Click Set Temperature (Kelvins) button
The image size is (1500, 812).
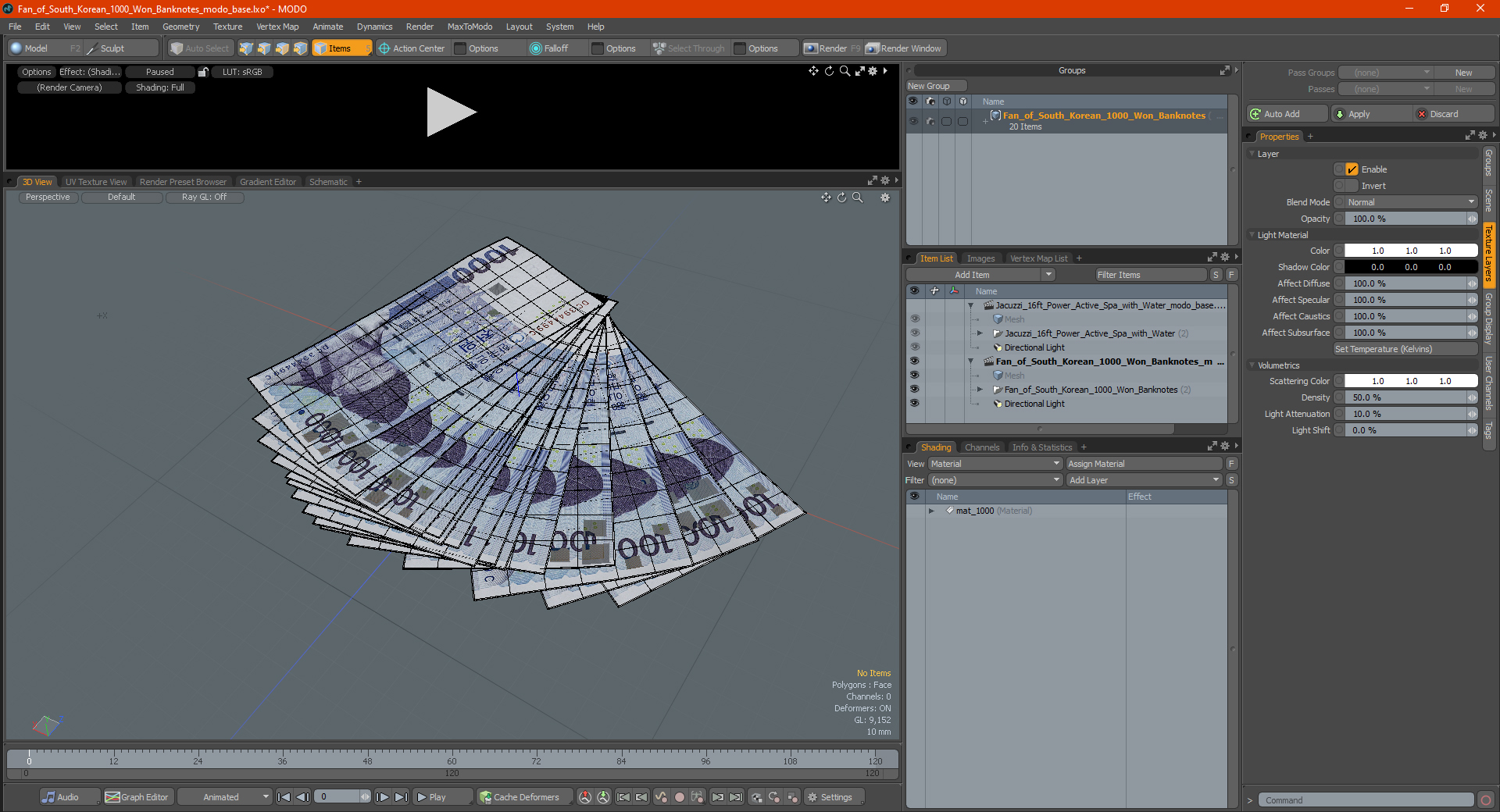click(x=1405, y=349)
